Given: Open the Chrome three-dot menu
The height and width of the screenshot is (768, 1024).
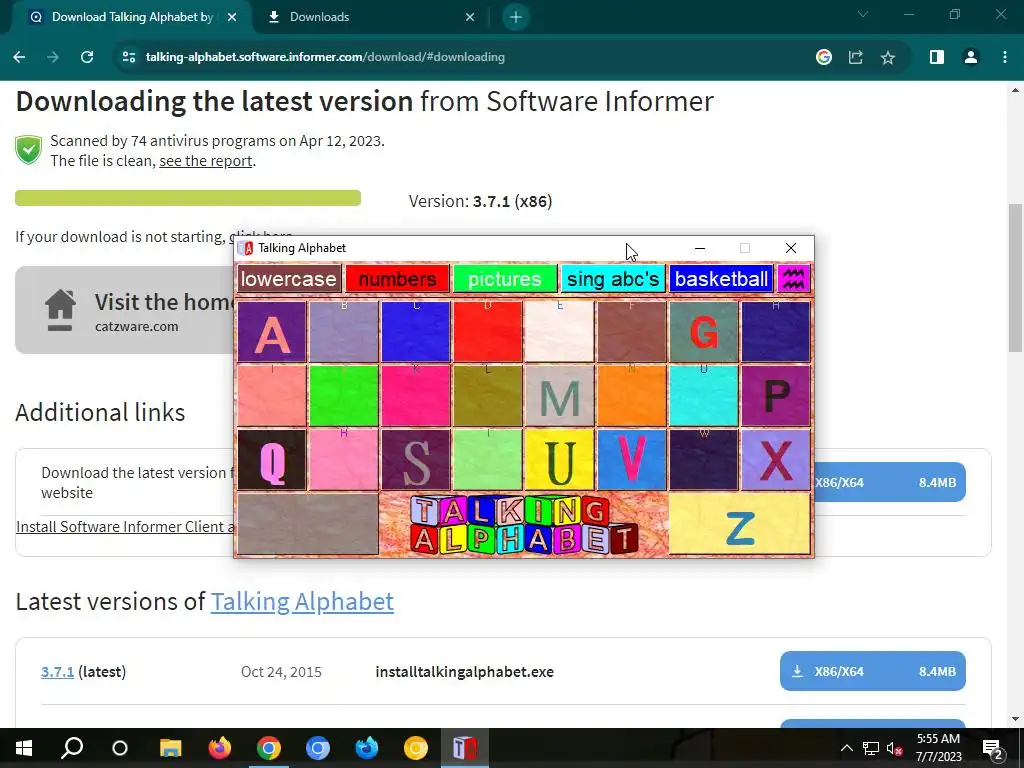Looking at the screenshot, I should pyautogui.click(x=1004, y=57).
